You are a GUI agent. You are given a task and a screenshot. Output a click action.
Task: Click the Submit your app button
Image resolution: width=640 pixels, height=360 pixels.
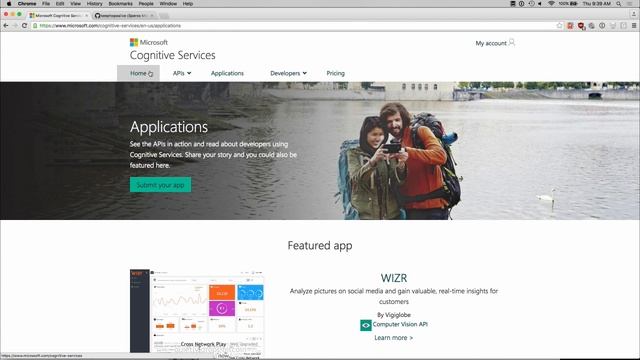[x=160, y=184]
